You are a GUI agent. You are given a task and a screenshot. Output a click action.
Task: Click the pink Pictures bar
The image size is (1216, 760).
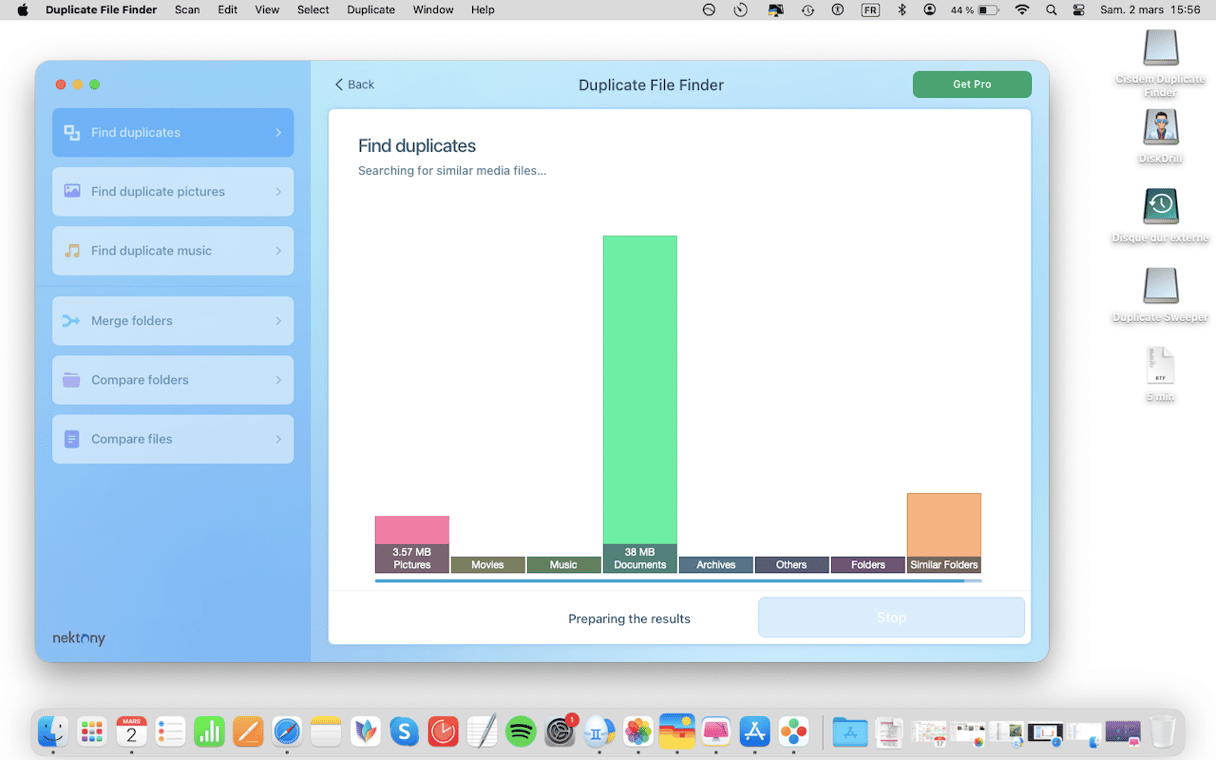point(412,530)
